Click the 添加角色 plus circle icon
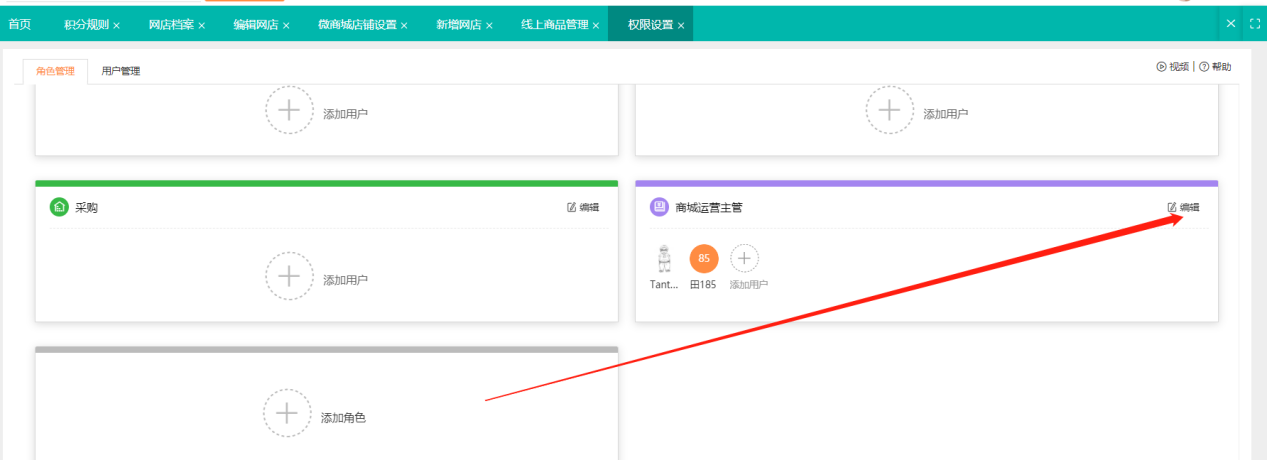1267x460 pixels. click(x=287, y=413)
